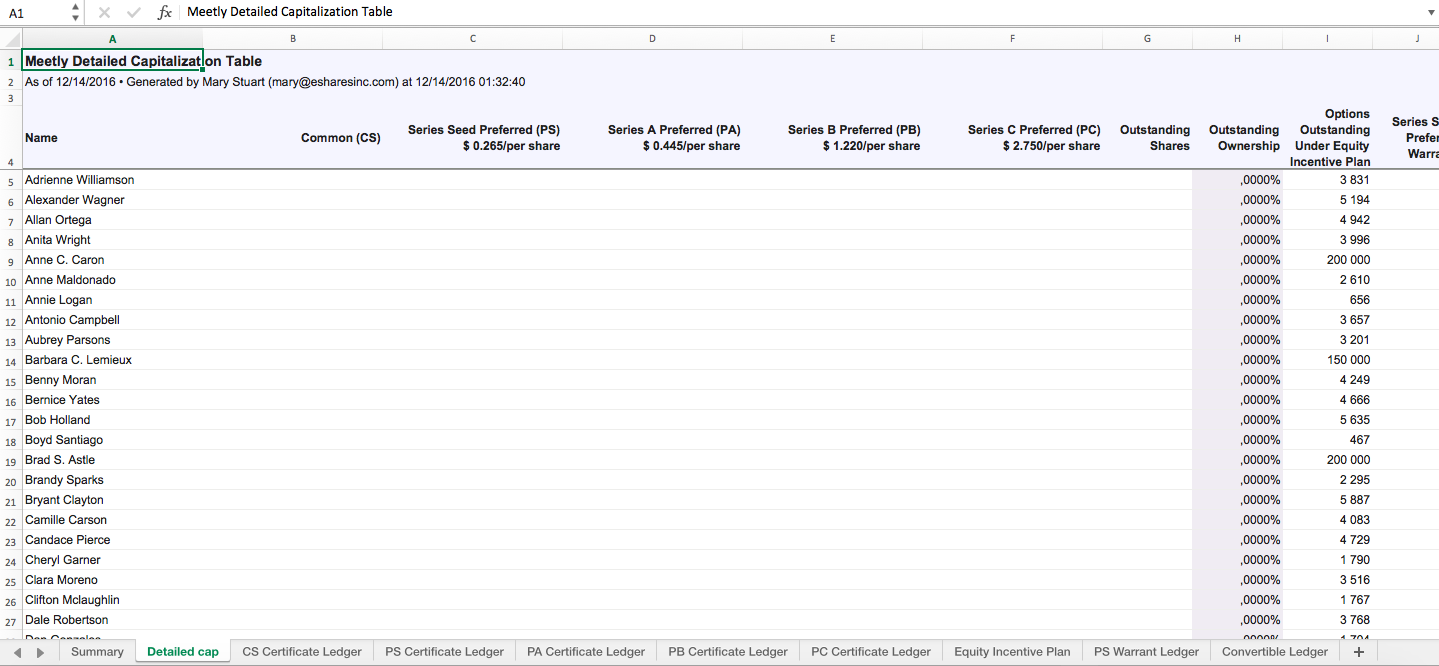Select the Detailed cap sheet tab
Image resolution: width=1439 pixels, height=666 pixels.
pos(183,652)
